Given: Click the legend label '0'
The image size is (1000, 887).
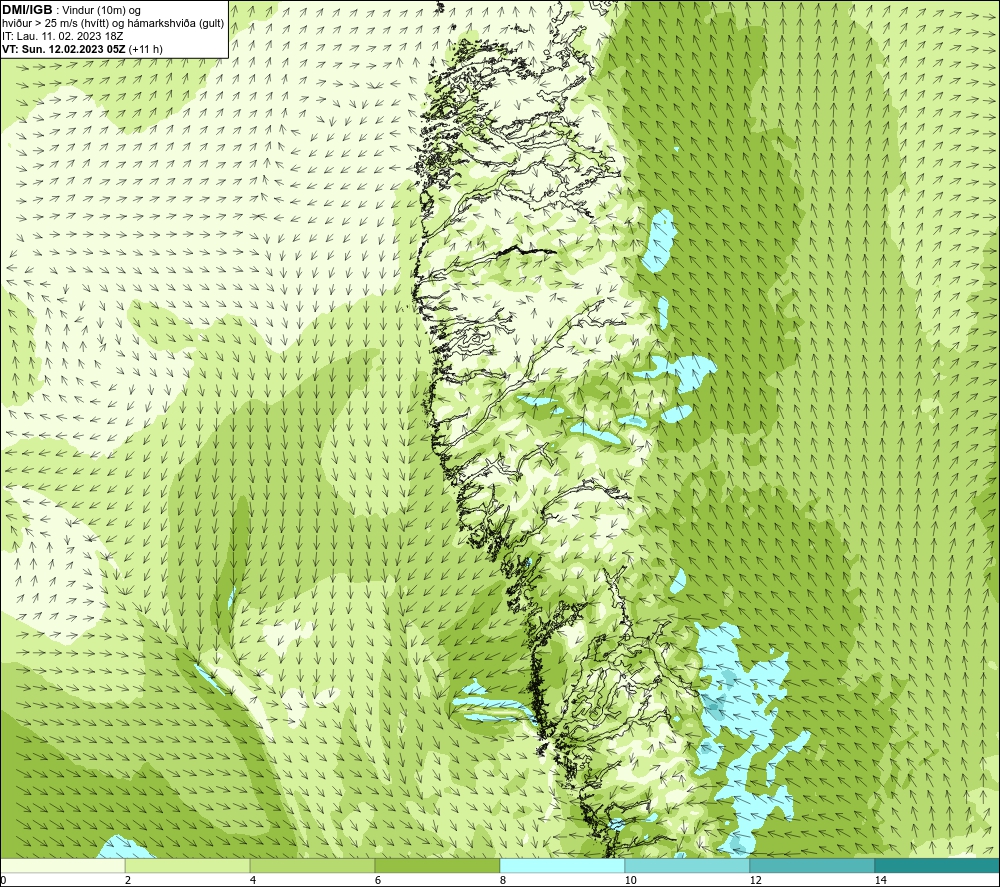Looking at the screenshot, I should click(x=3, y=880).
